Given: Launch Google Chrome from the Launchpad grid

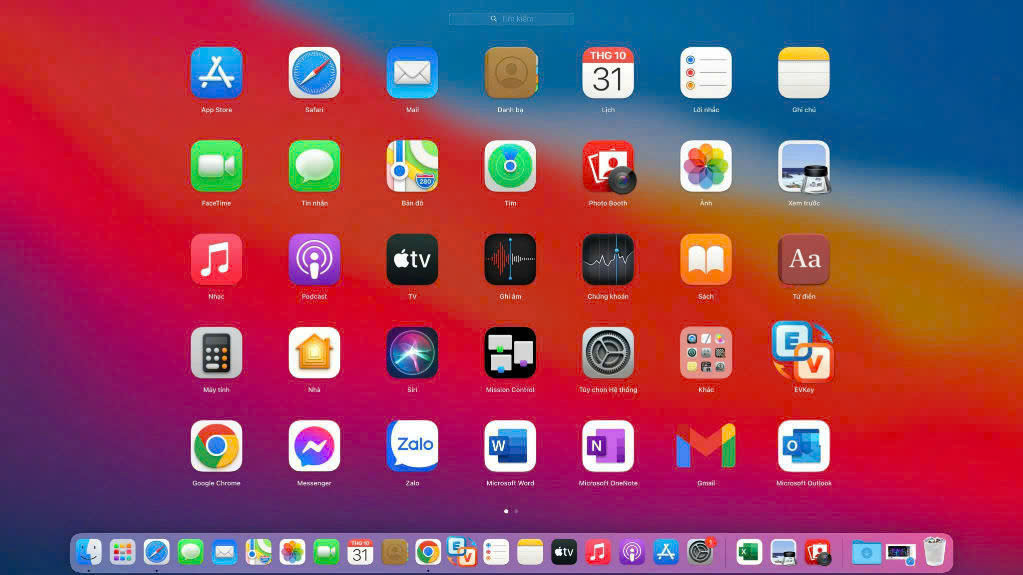Looking at the screenshot, I should (217, 446).
